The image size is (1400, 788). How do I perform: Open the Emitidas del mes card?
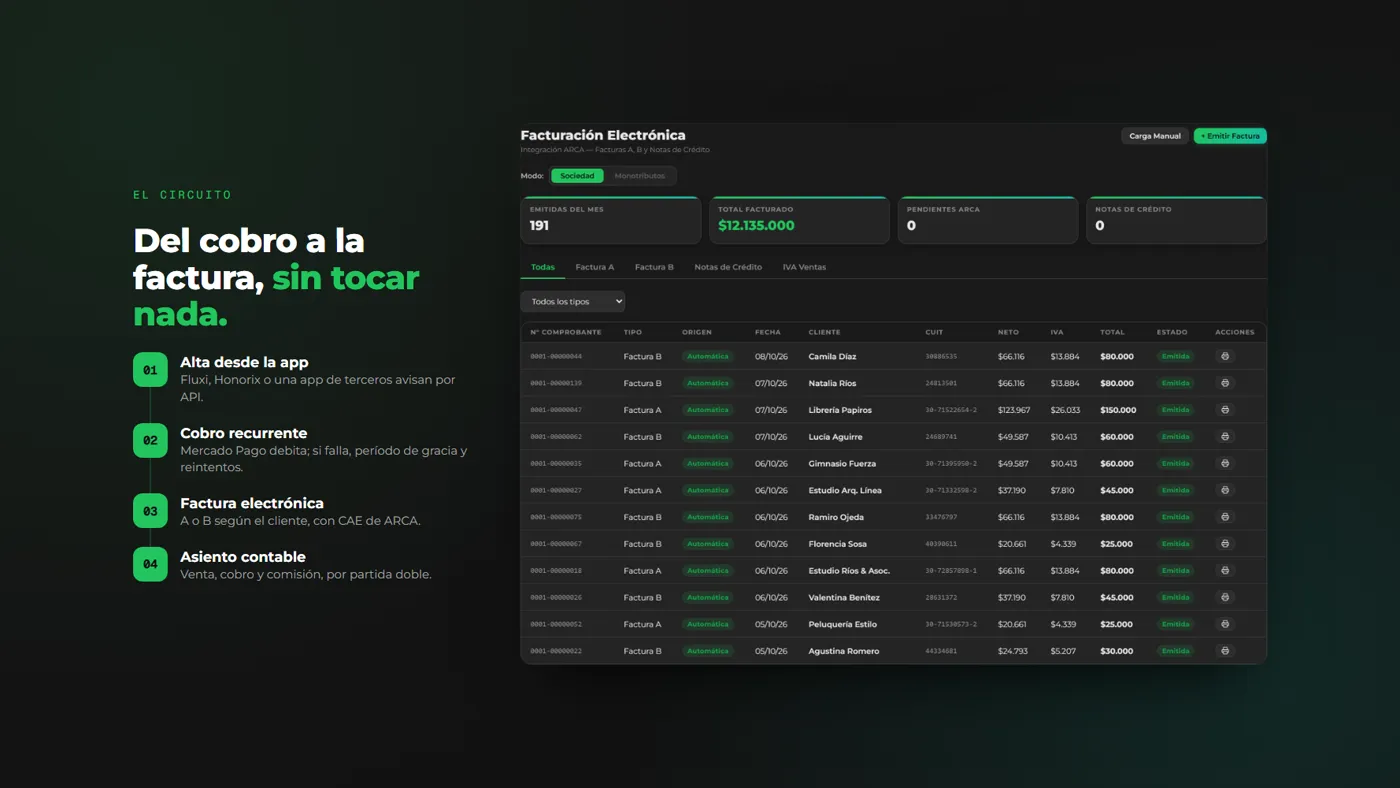click(x=611, y=220)
